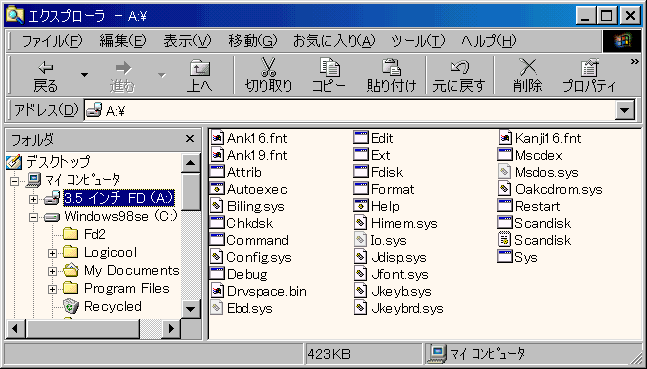
Task: Click the Delete (削除) X icon
Action: (527, 67)
